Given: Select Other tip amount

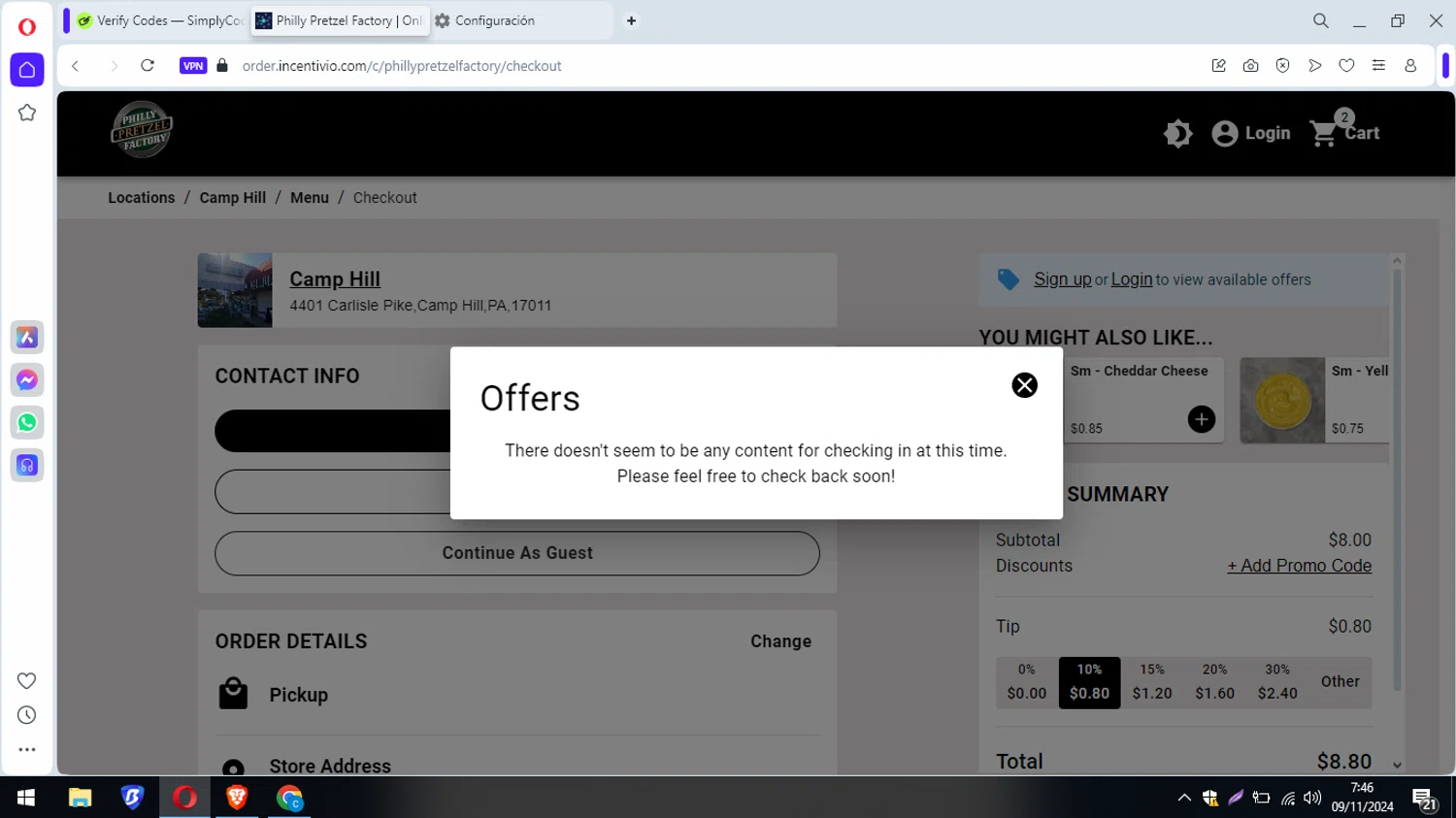Looking at the screenshot, I should pos(1340,682).
